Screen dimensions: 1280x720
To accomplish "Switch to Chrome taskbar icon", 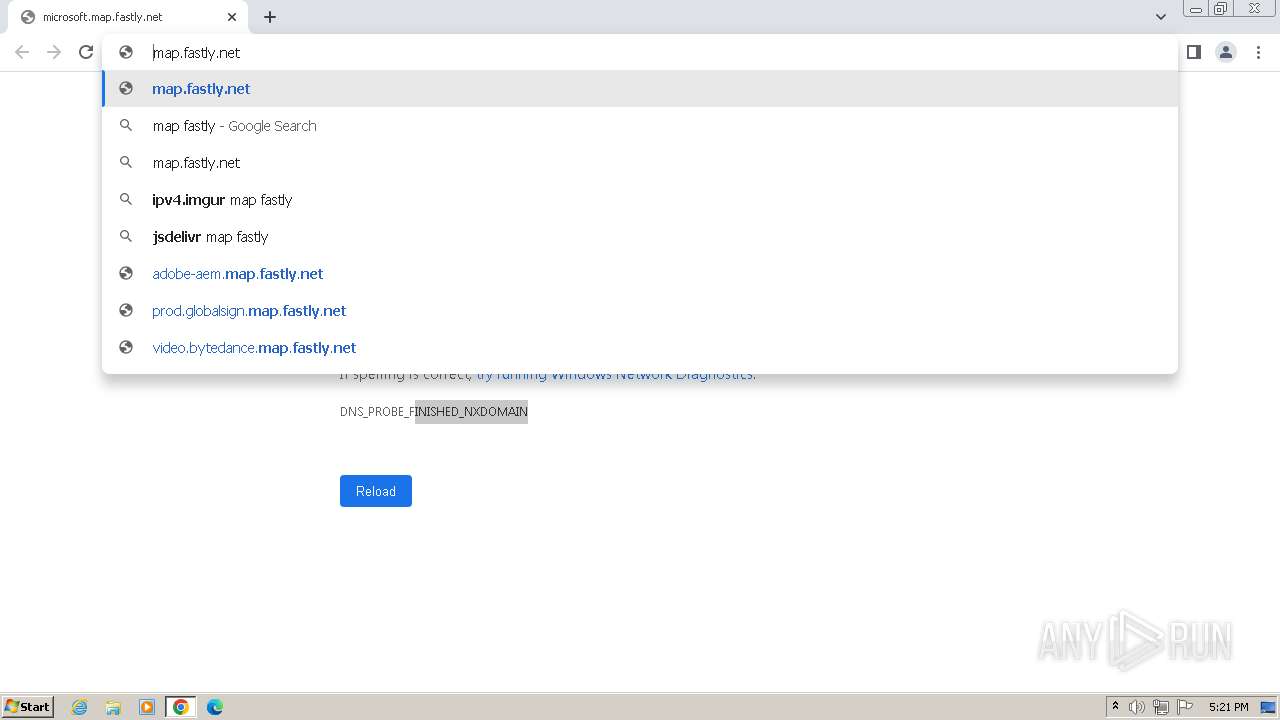I will tap(181, 707).
